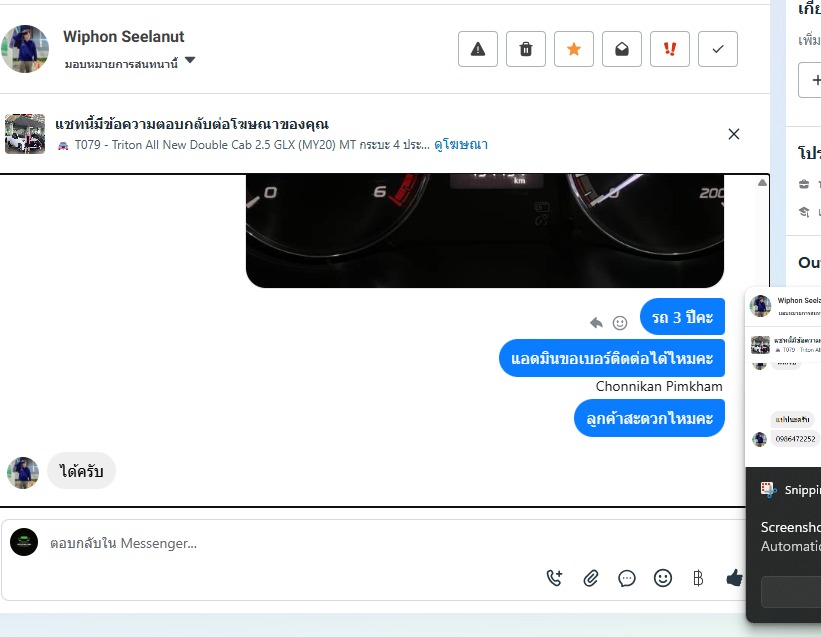The width and height of the screenshot is (821, 637).
Task: Start a call with phone-plus icon
Action: (x=554, y=578)
